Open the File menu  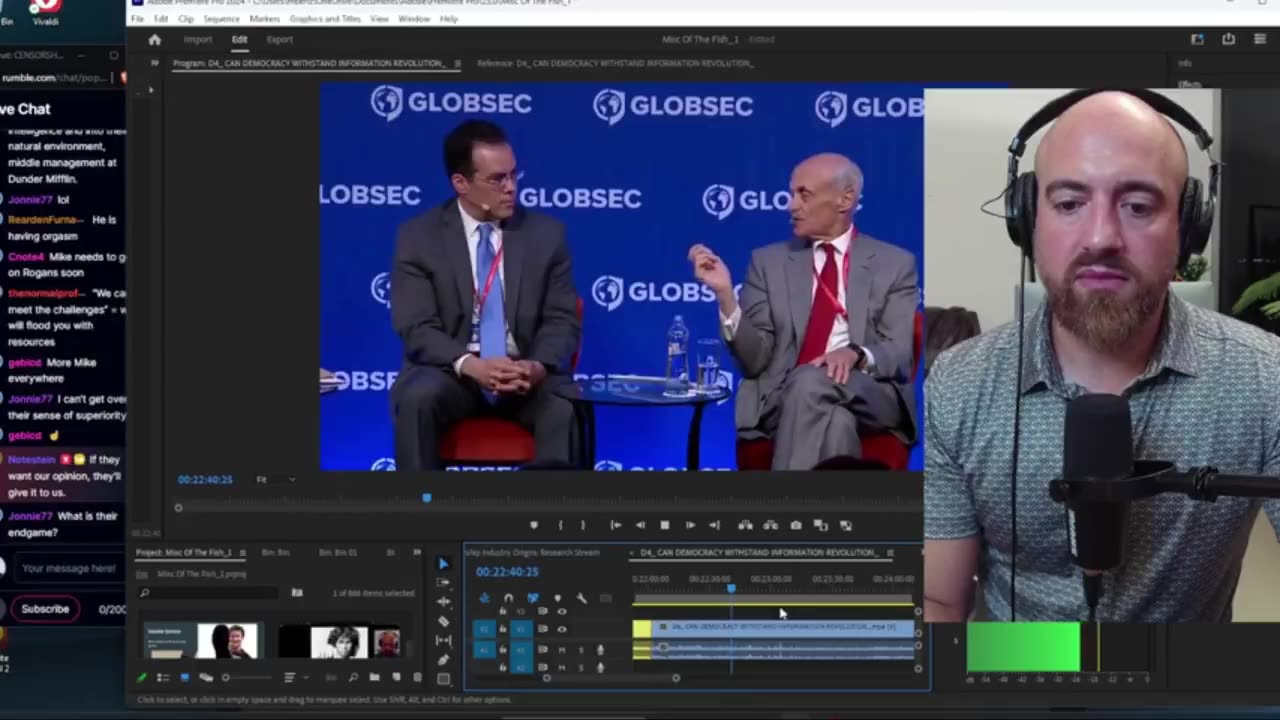(137, 19)
